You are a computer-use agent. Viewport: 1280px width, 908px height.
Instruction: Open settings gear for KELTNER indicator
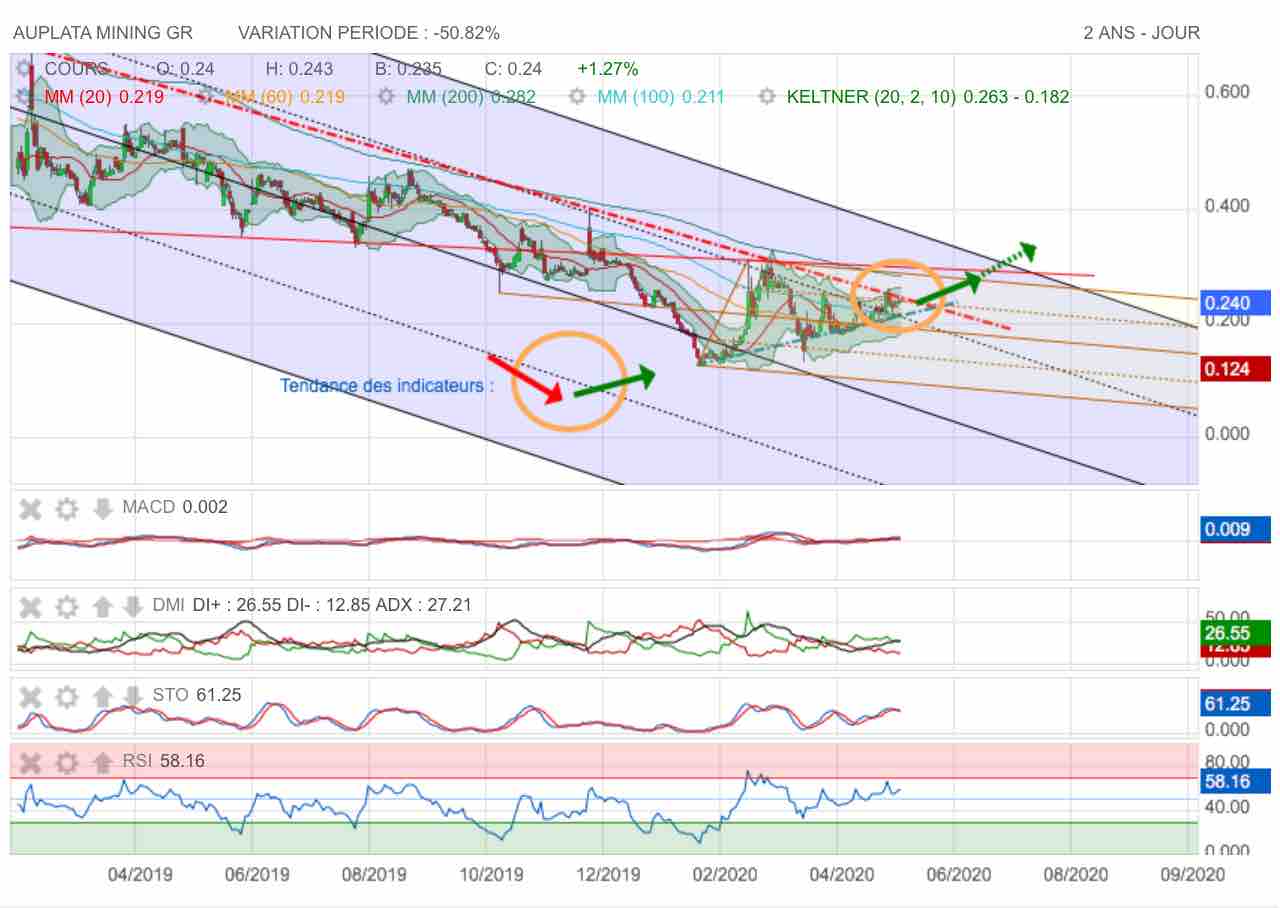point(767,97)
